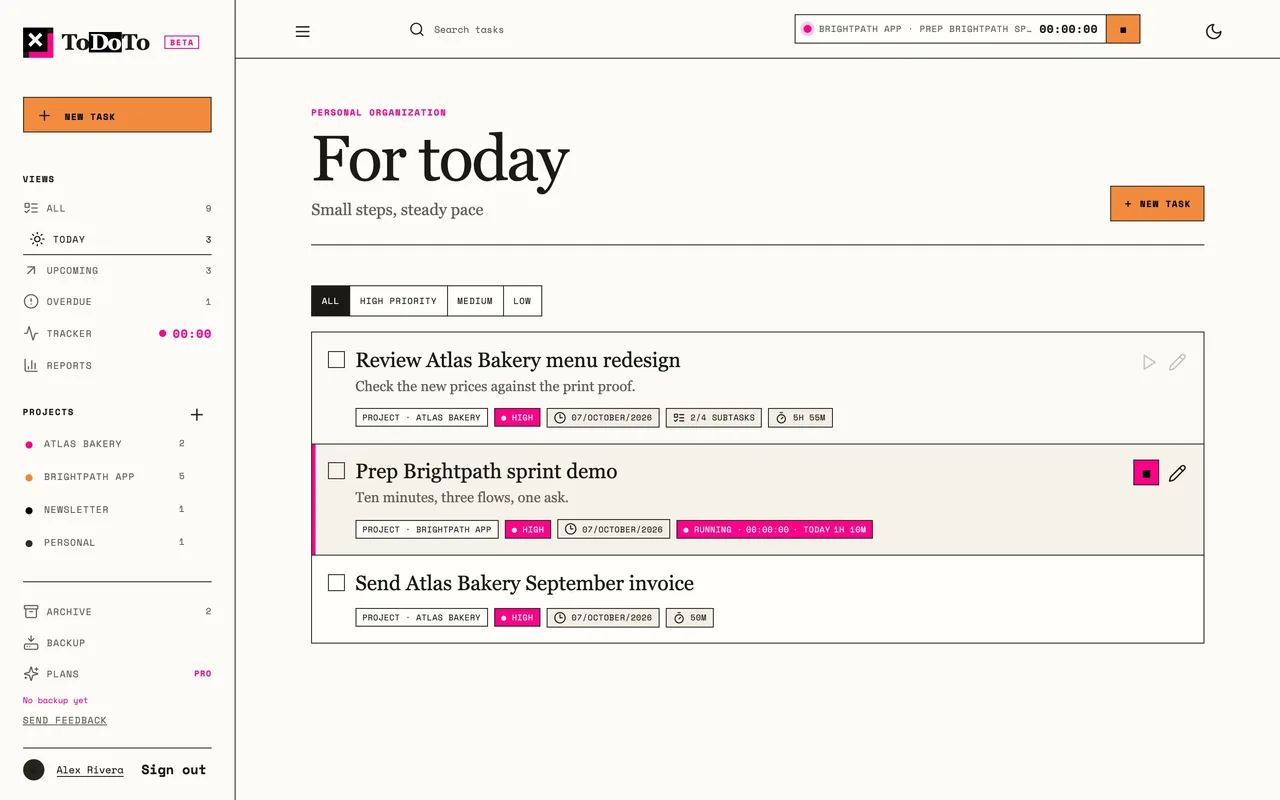
Task: Open the Personal project
Action: pos(106,542)
